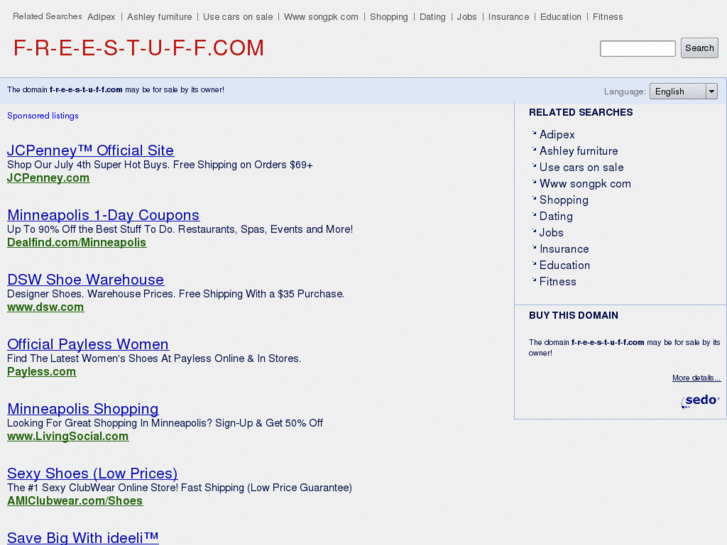Open Fitness in sidebar list
The image size is (727, 545).
pyautogui.click(x=557, y=282)
